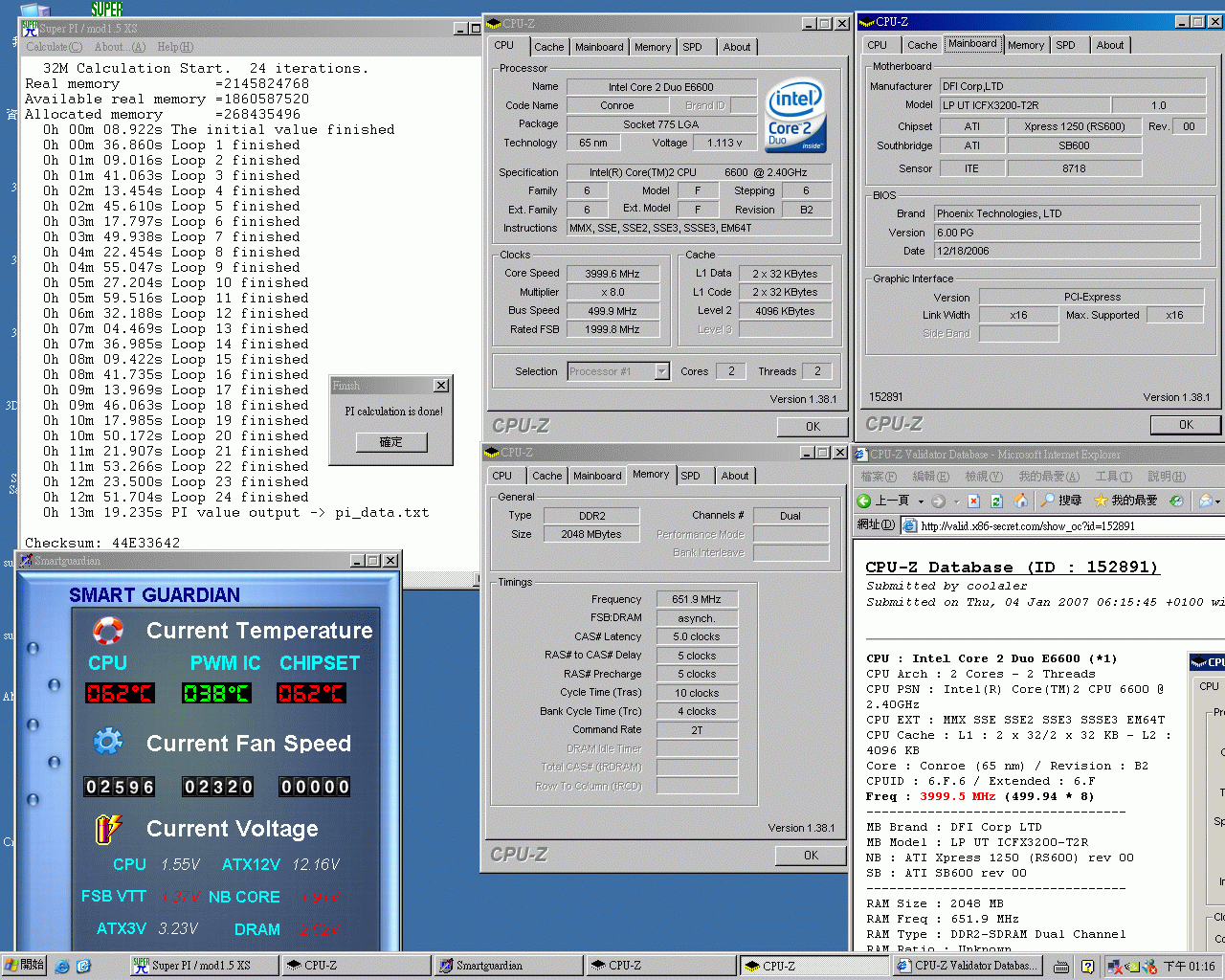
Task: Switch to Memory tab in CPU-Z mainboard window
Action: [x=1026, y=45]
